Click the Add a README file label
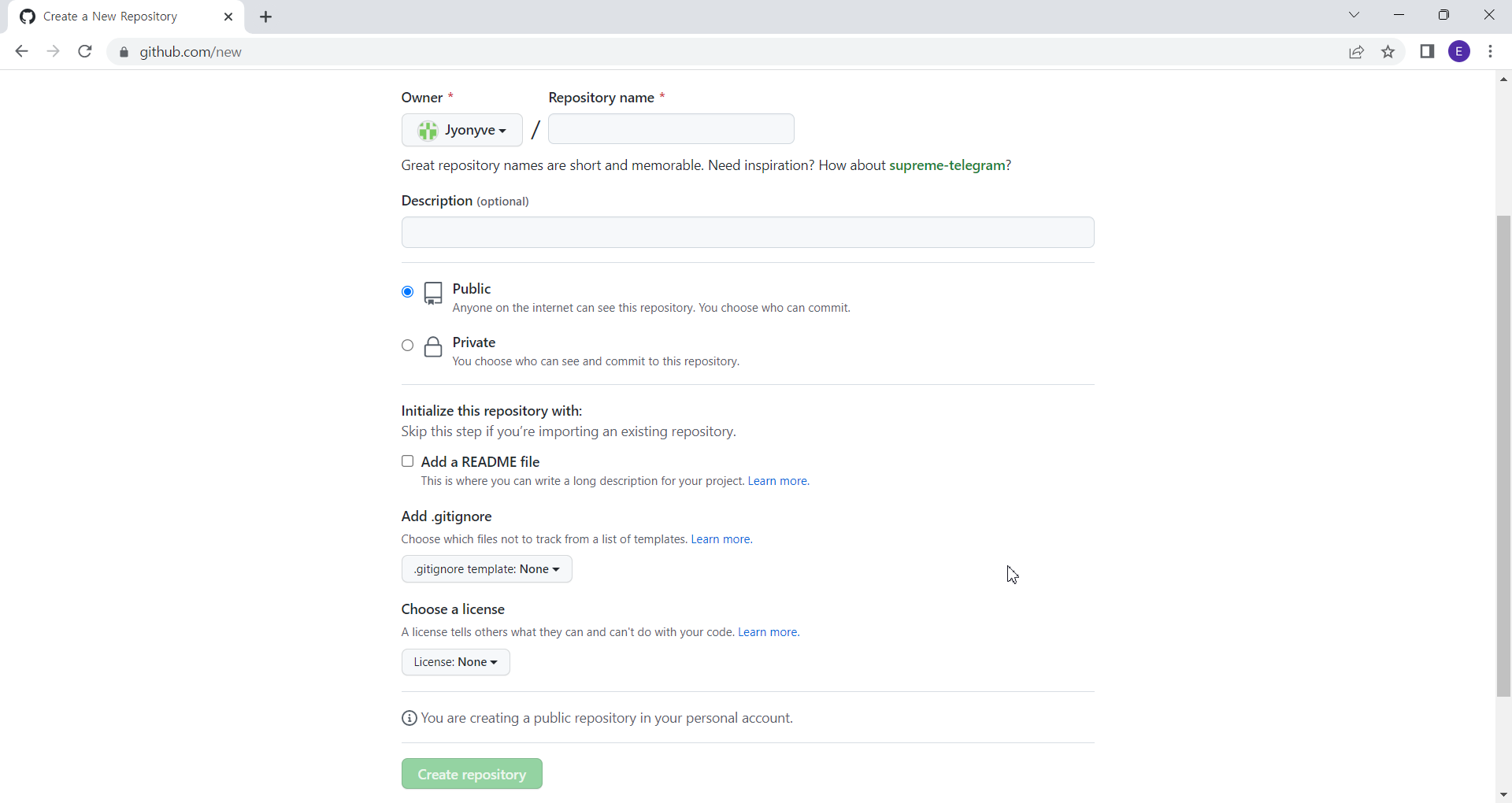Viewport: 1512px width, 803px height. click(480, 462)
